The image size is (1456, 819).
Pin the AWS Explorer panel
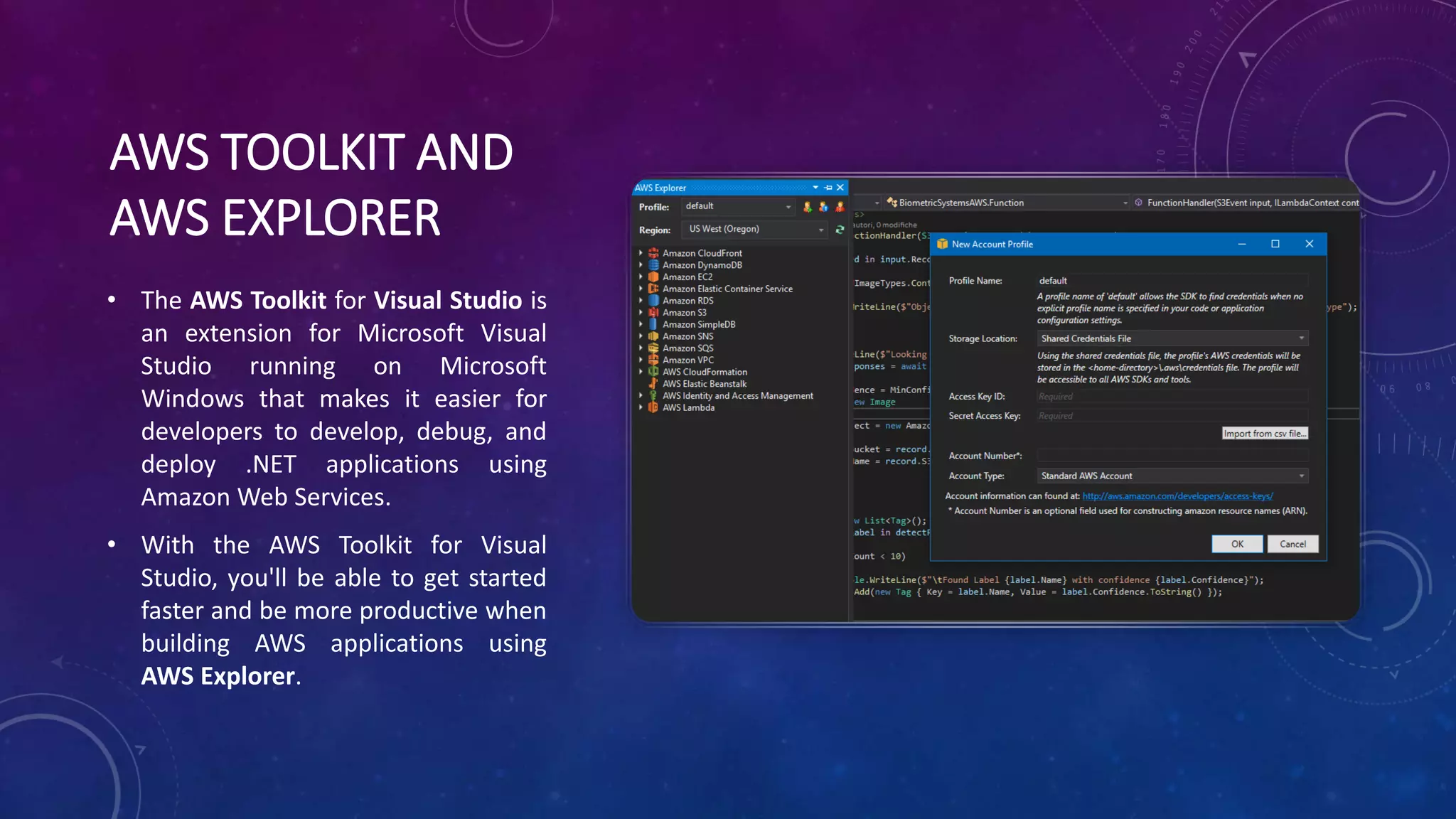(x=828, y=188)
